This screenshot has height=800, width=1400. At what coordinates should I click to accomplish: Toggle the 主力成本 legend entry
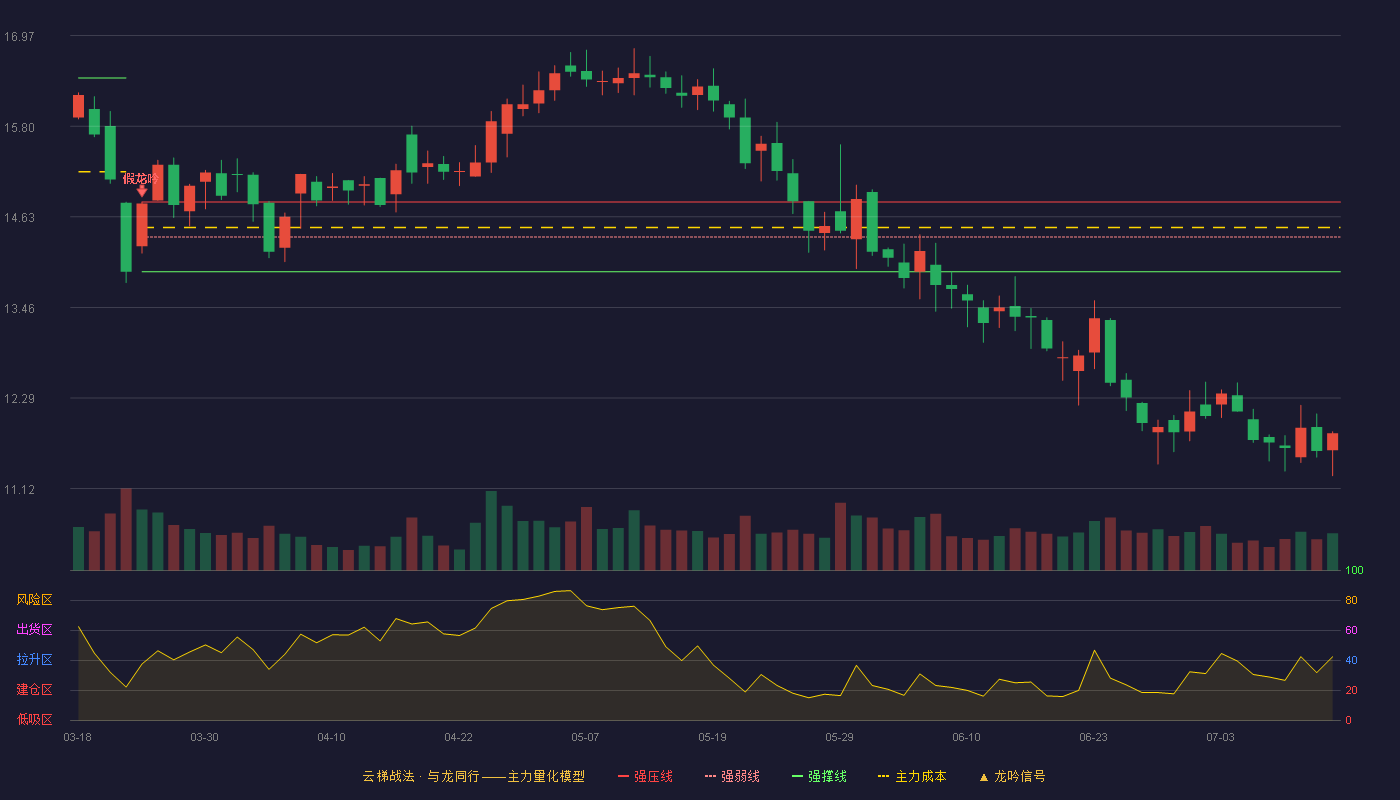pyautogui.click(x=911, y=776)
